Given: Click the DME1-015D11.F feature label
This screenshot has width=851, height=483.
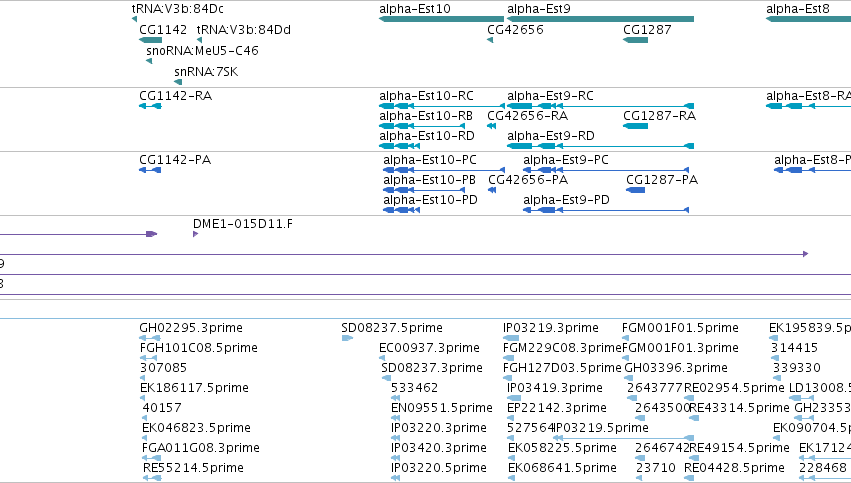Looking at the screenshot, I should click(x=243, y=224).
